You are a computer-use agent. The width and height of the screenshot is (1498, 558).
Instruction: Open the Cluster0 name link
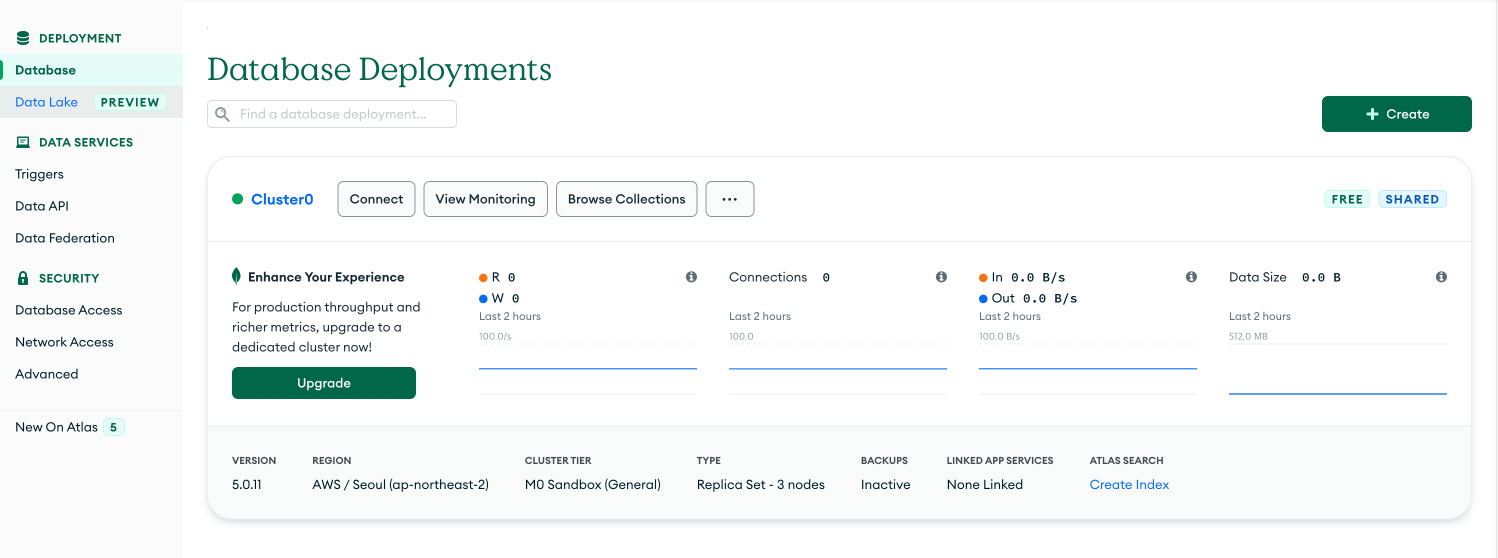pyautogui.click(x=282, y=199)
